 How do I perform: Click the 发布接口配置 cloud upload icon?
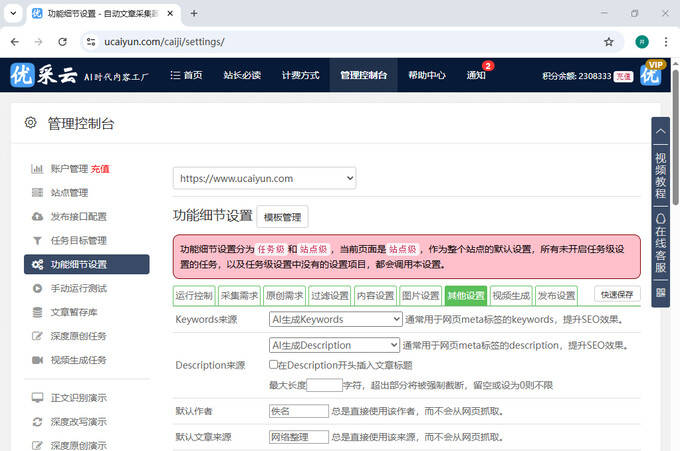coord(37,217)
